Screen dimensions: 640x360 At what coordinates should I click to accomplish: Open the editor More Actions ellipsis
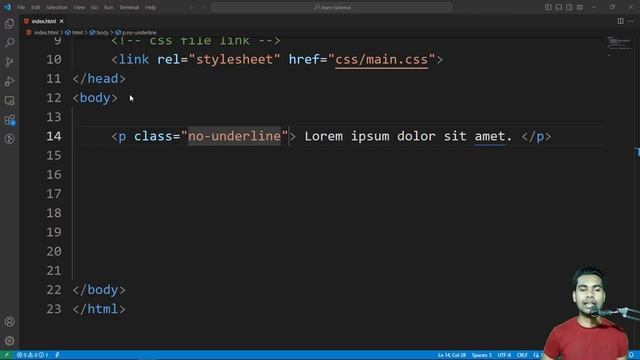631,21
